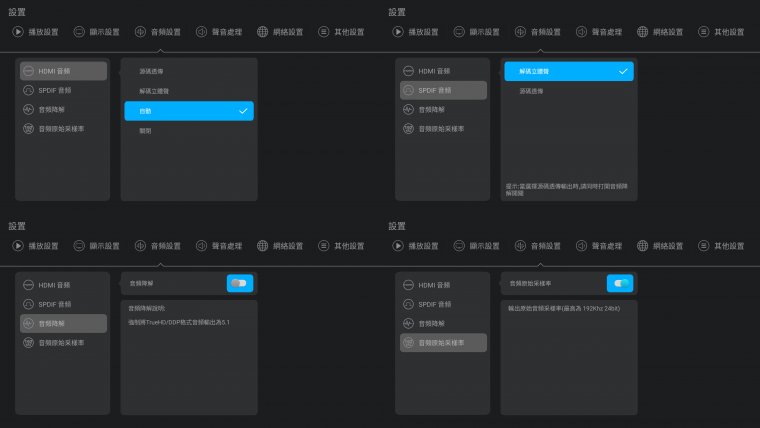Open 播放設置 tab in SPDIF-selected panel
Viewport: 760px width, 428px height.
pos(415,32)
